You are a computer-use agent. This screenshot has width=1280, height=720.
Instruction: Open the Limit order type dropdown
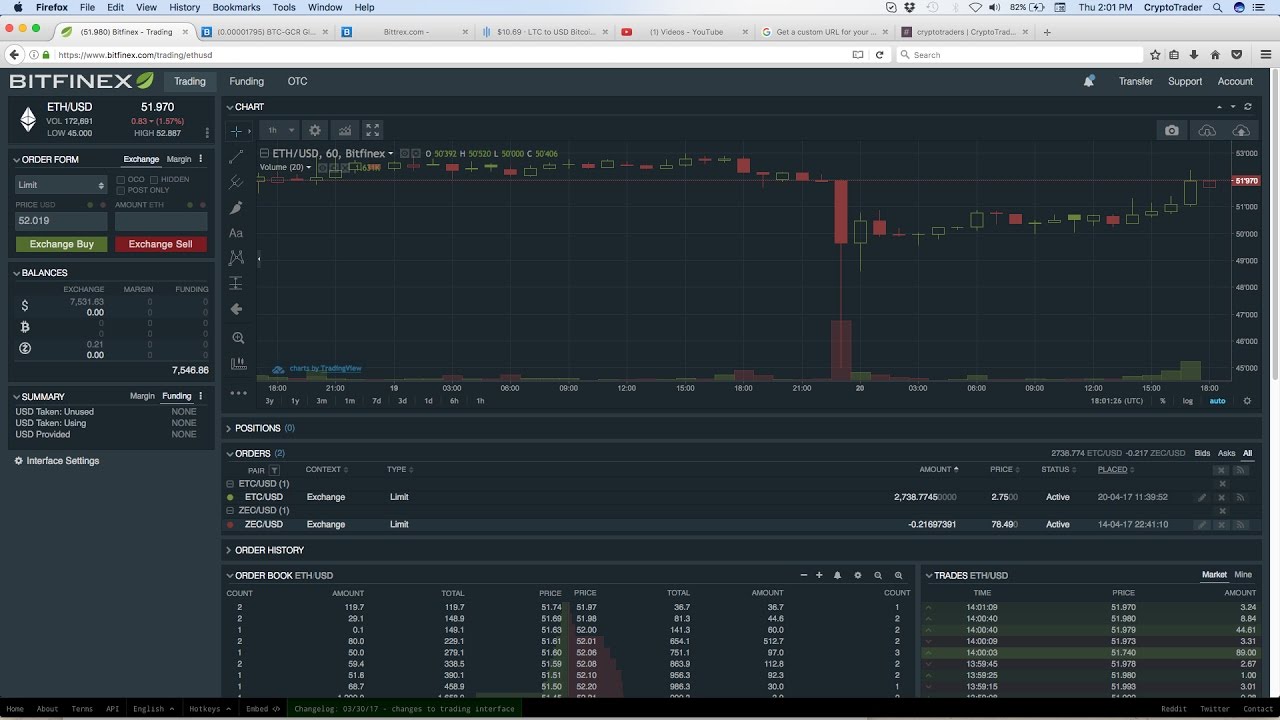coord(61,185)
